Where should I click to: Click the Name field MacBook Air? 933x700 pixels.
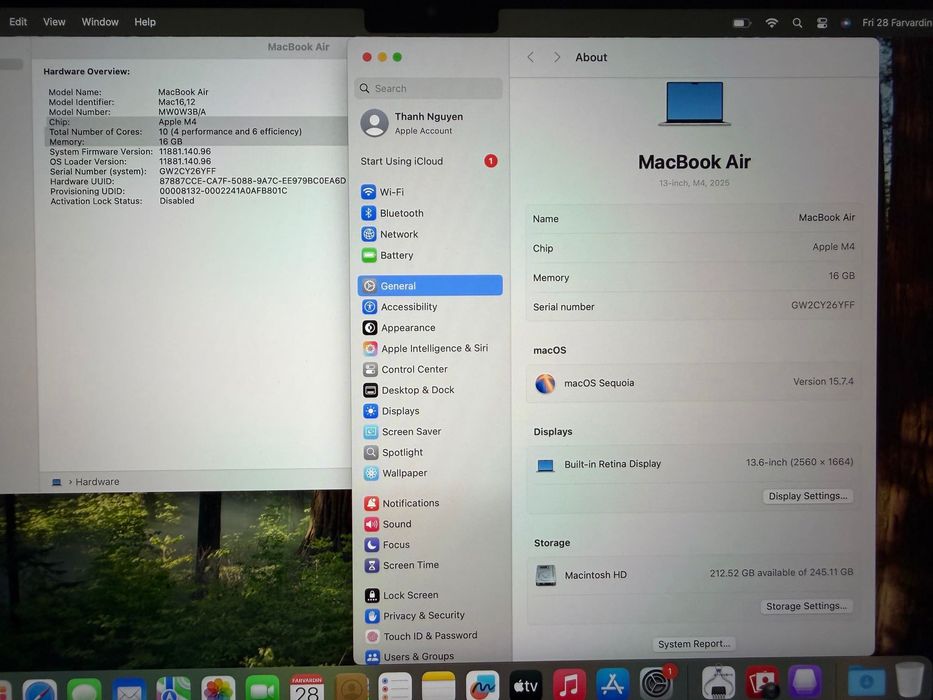click(693, 218)
